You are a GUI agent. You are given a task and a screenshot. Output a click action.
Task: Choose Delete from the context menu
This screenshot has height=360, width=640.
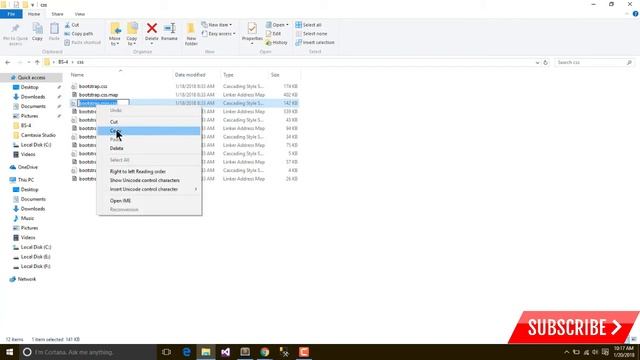coord(149,148)
